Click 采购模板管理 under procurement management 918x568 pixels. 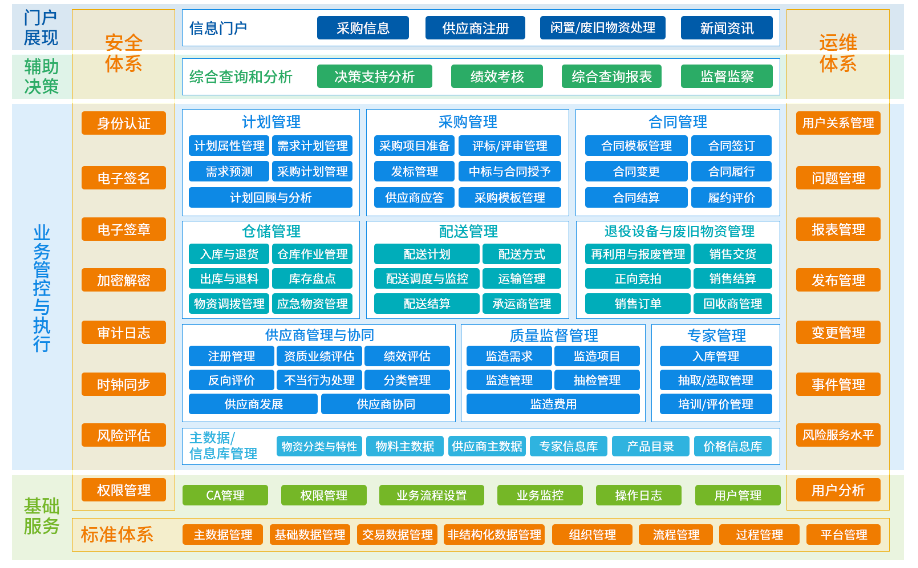(509, 198)
